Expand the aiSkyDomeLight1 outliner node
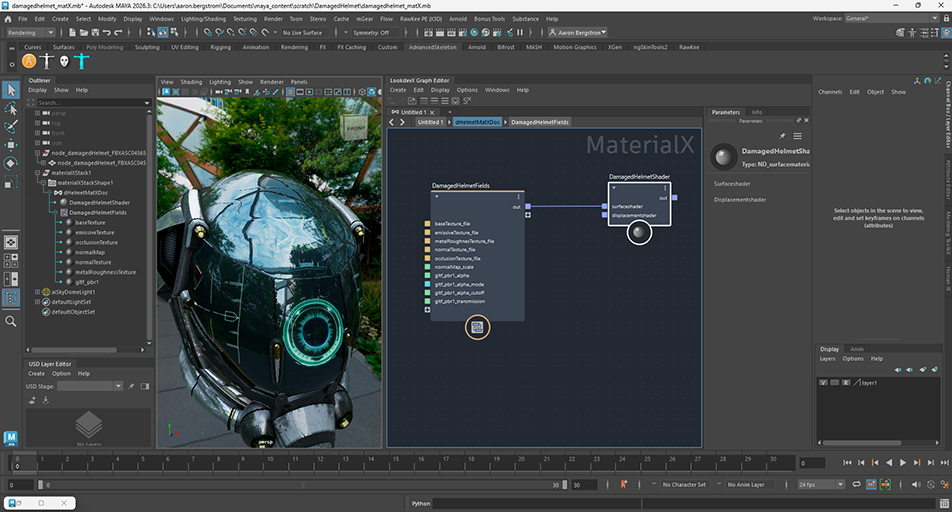 coord(38,292)
